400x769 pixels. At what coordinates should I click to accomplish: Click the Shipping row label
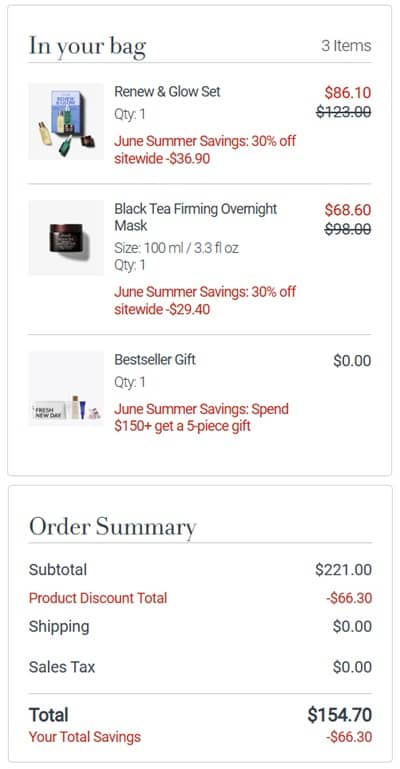click(x=59, y=627)
